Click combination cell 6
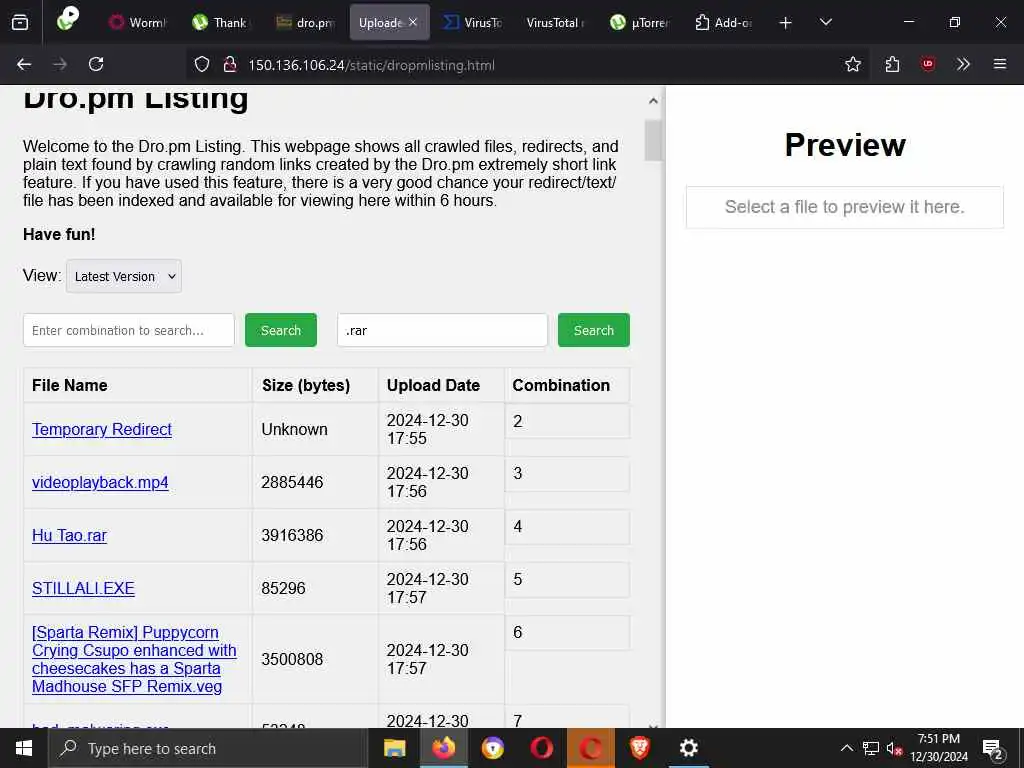 pyautogui.click(x=567, y=632)
